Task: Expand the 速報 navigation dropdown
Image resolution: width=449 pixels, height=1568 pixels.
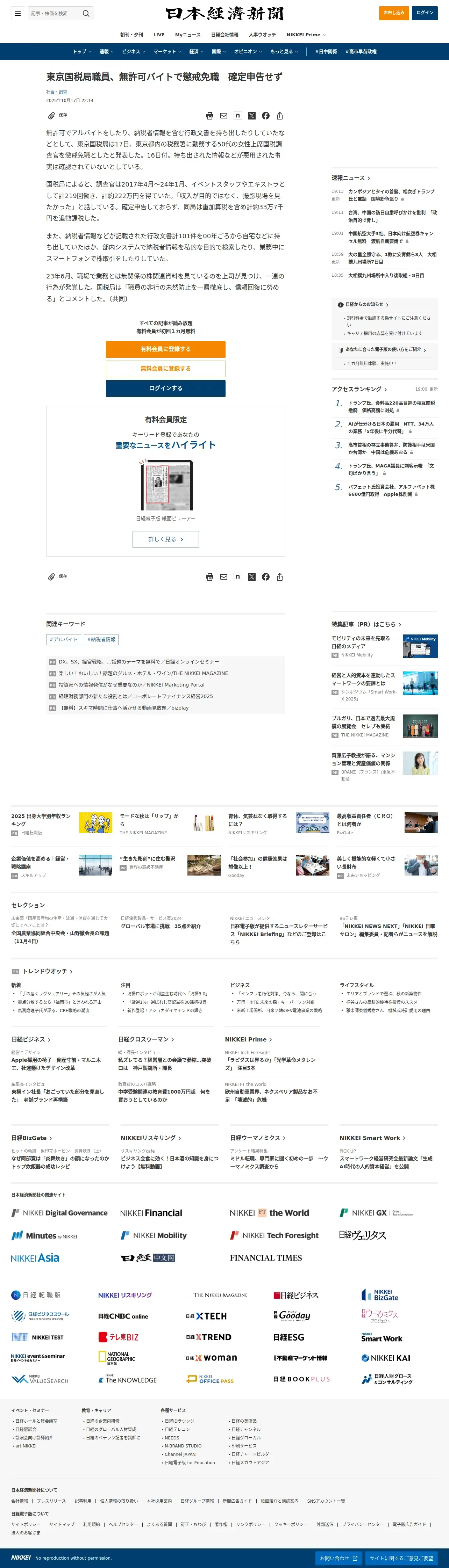Action: pos(107,52)
